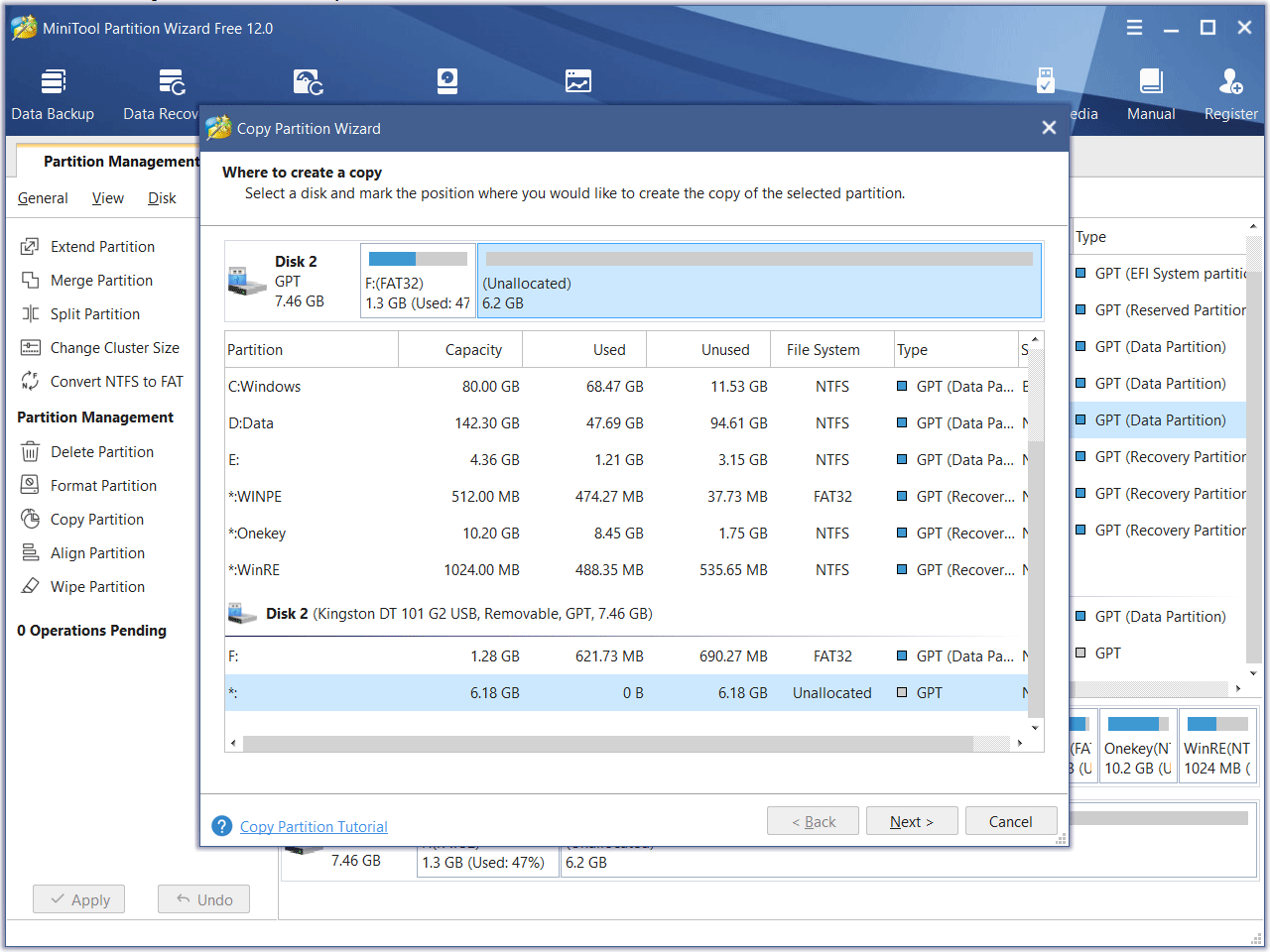
Task: Select the D:Data partition row
Action: pyautogui.click(x=626, y=422)
